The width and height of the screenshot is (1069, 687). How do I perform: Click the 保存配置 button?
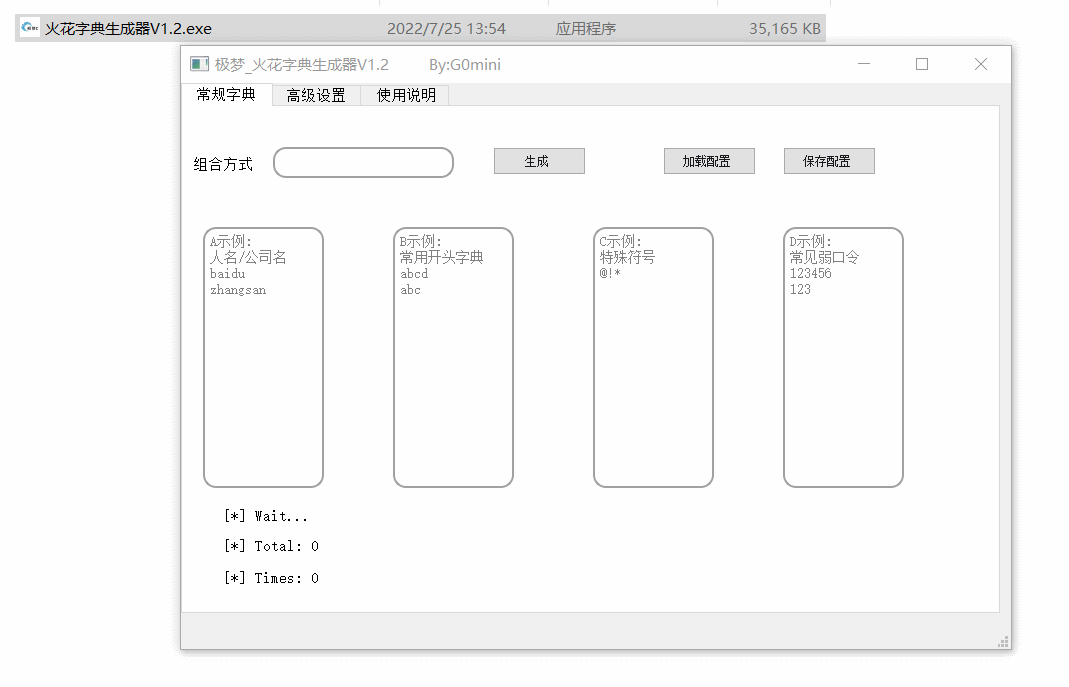pyautogui.click(x=829, y=161)
